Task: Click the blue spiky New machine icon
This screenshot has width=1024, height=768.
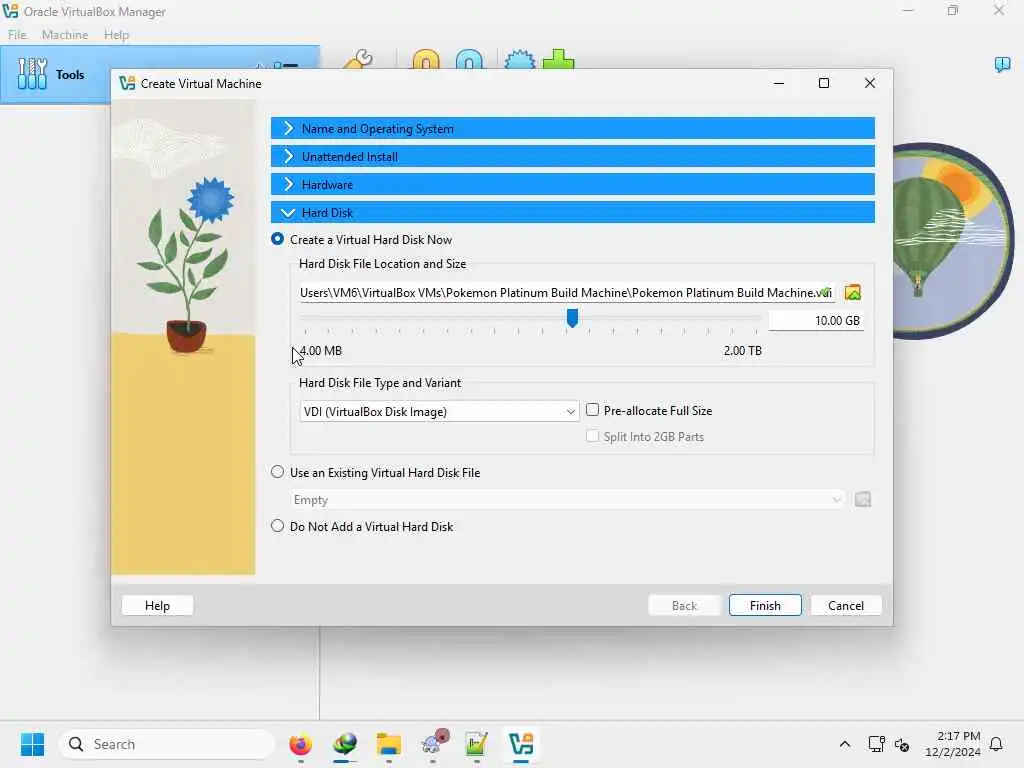Action: point(520,59)
